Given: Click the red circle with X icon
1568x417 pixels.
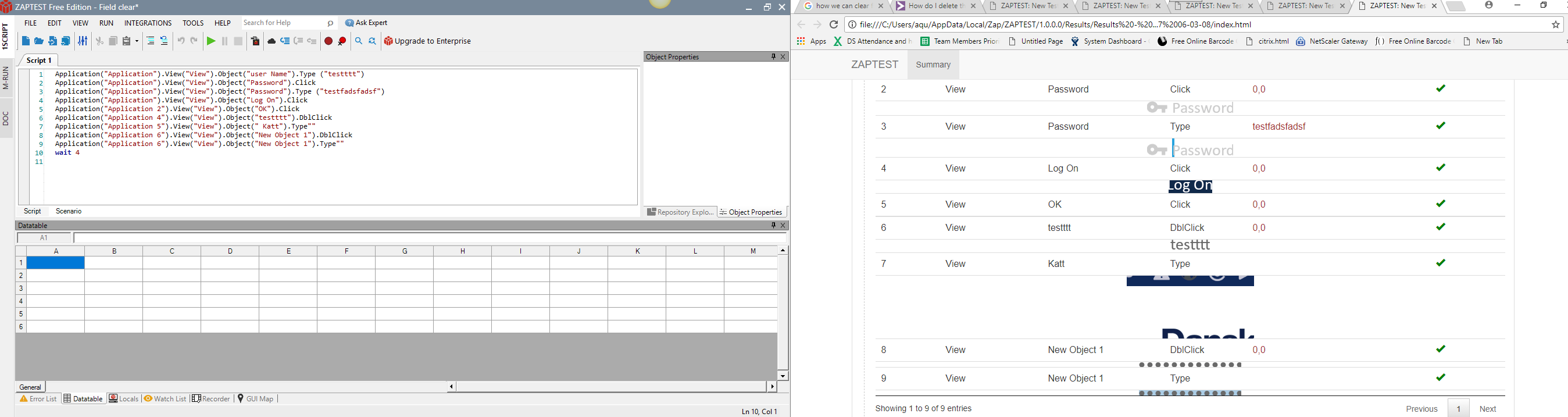Looking at the screenshot, I should (x=342, y=41).
